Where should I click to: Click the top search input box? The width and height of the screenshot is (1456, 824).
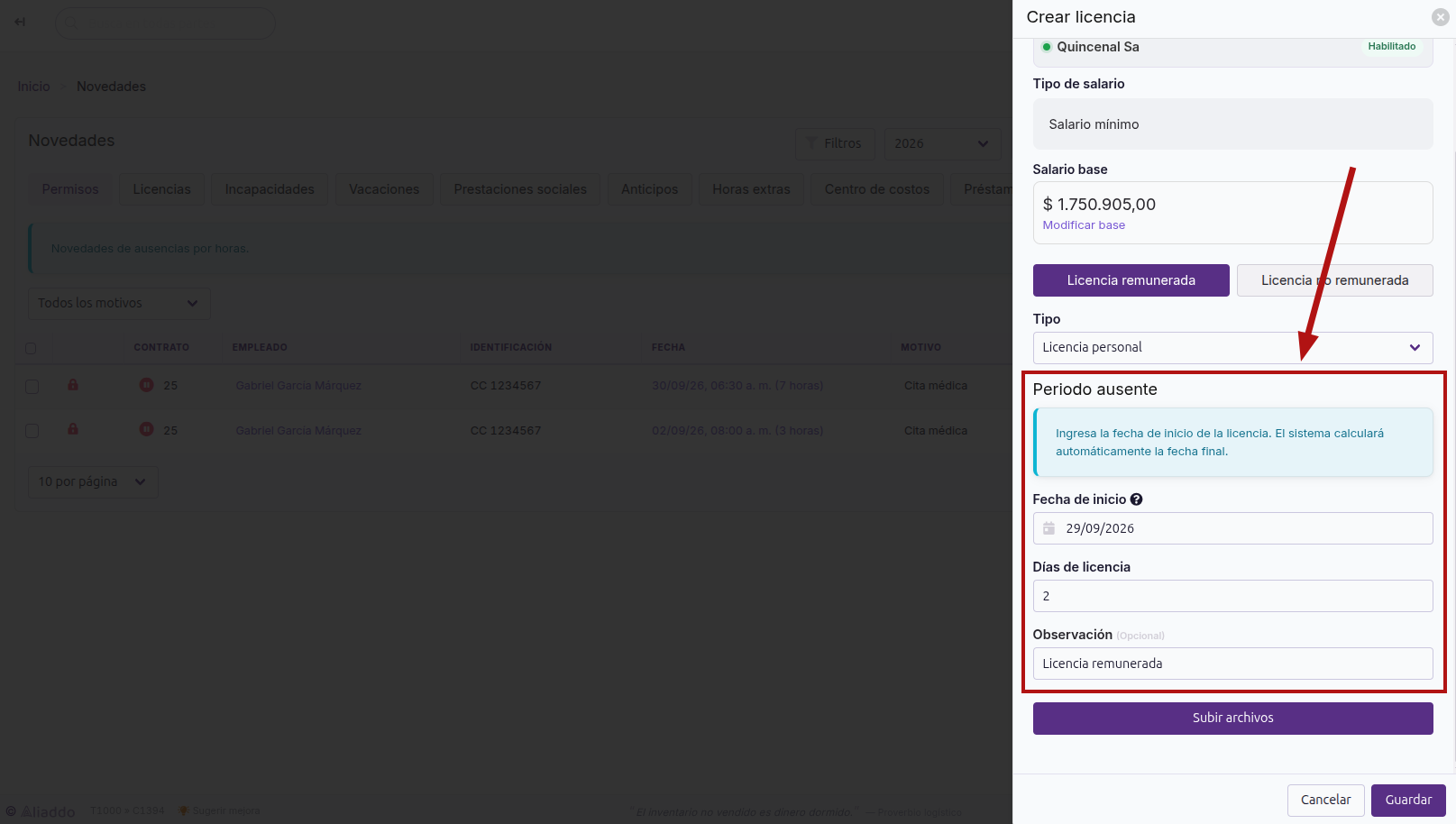point(165,23)
